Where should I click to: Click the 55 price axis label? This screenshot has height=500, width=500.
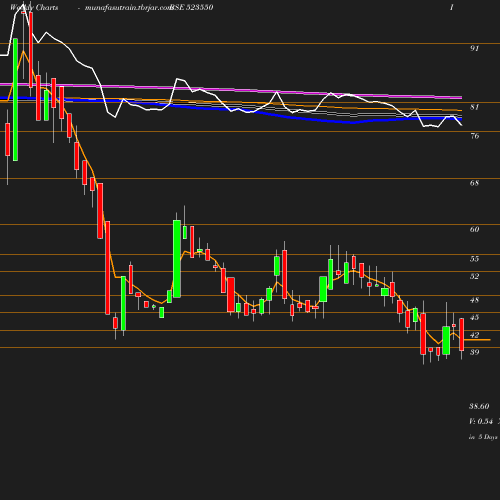tap(474, 259)
